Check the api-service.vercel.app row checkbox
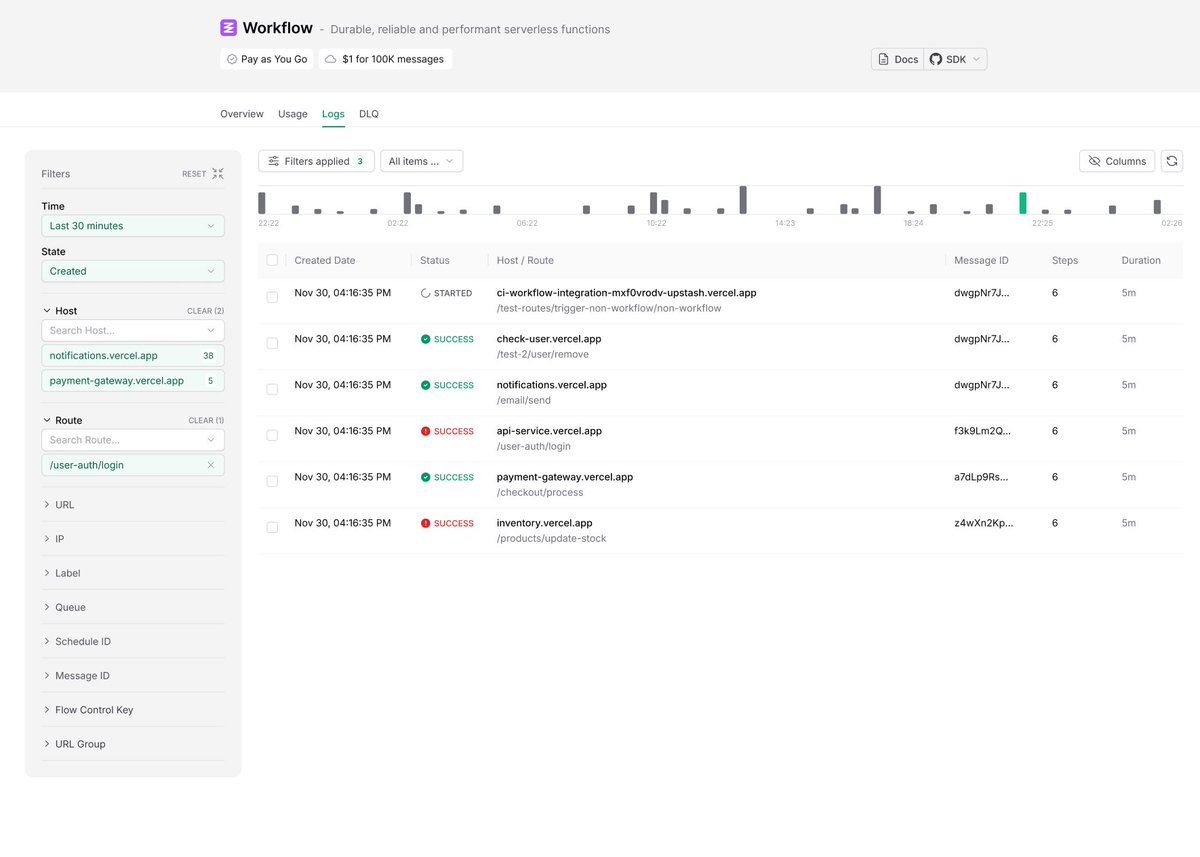This screenshot has height=857, width=1200. coord(272,435)
